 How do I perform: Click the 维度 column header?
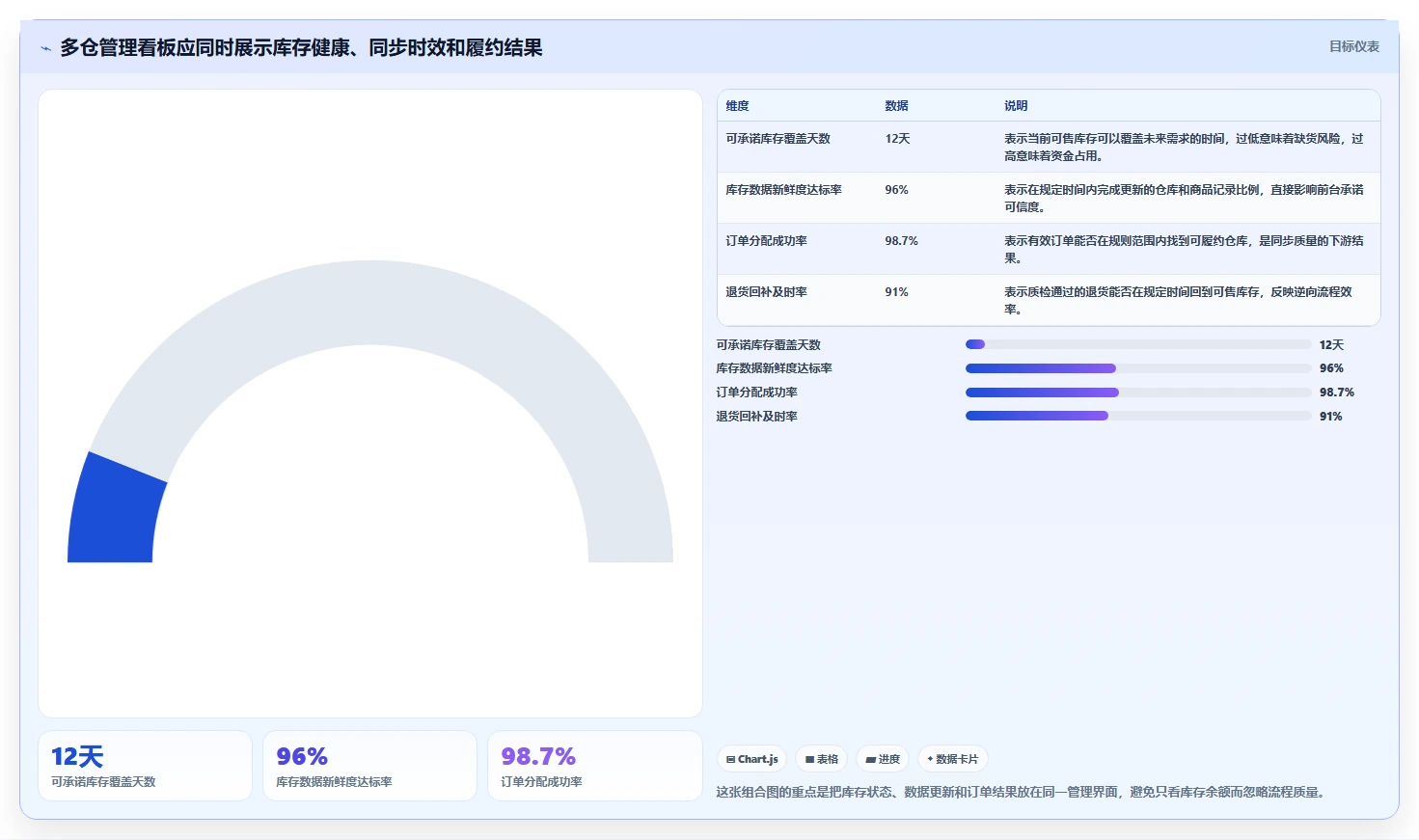pos(737,106)
